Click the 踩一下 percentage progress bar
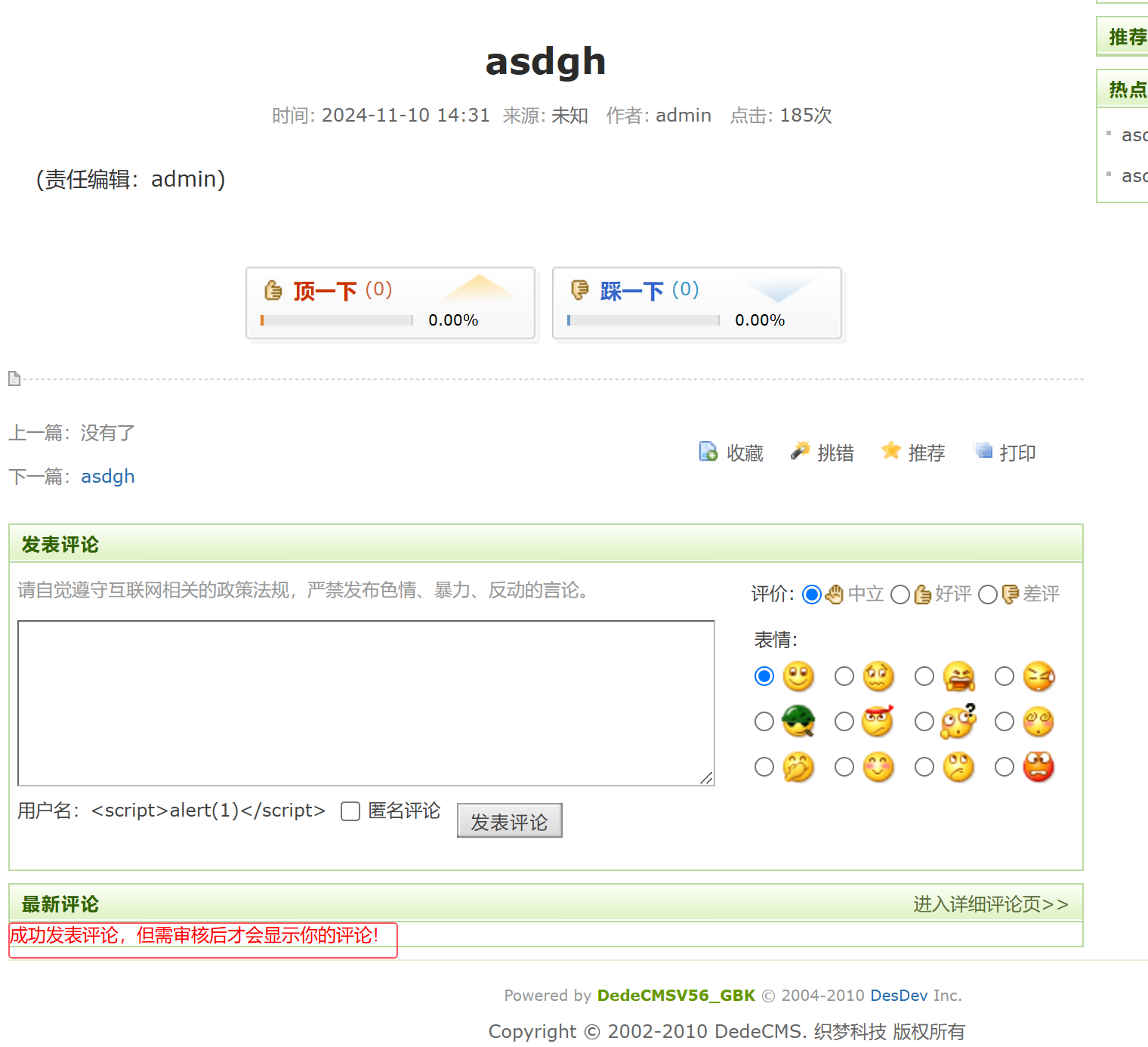1148x1047 pixels. (643, 320)
